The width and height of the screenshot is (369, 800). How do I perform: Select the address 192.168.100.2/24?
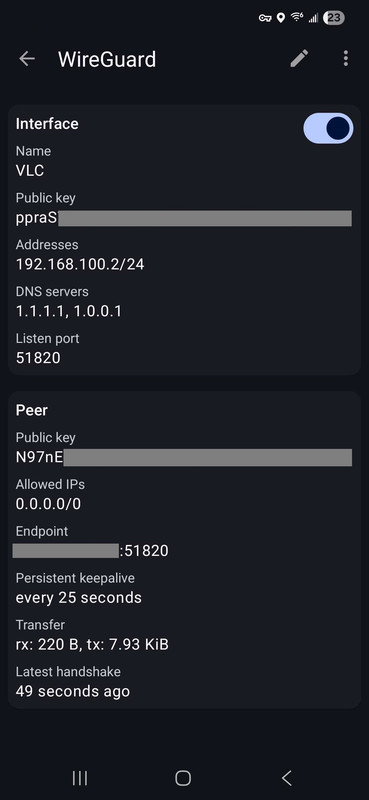point(80,264)
